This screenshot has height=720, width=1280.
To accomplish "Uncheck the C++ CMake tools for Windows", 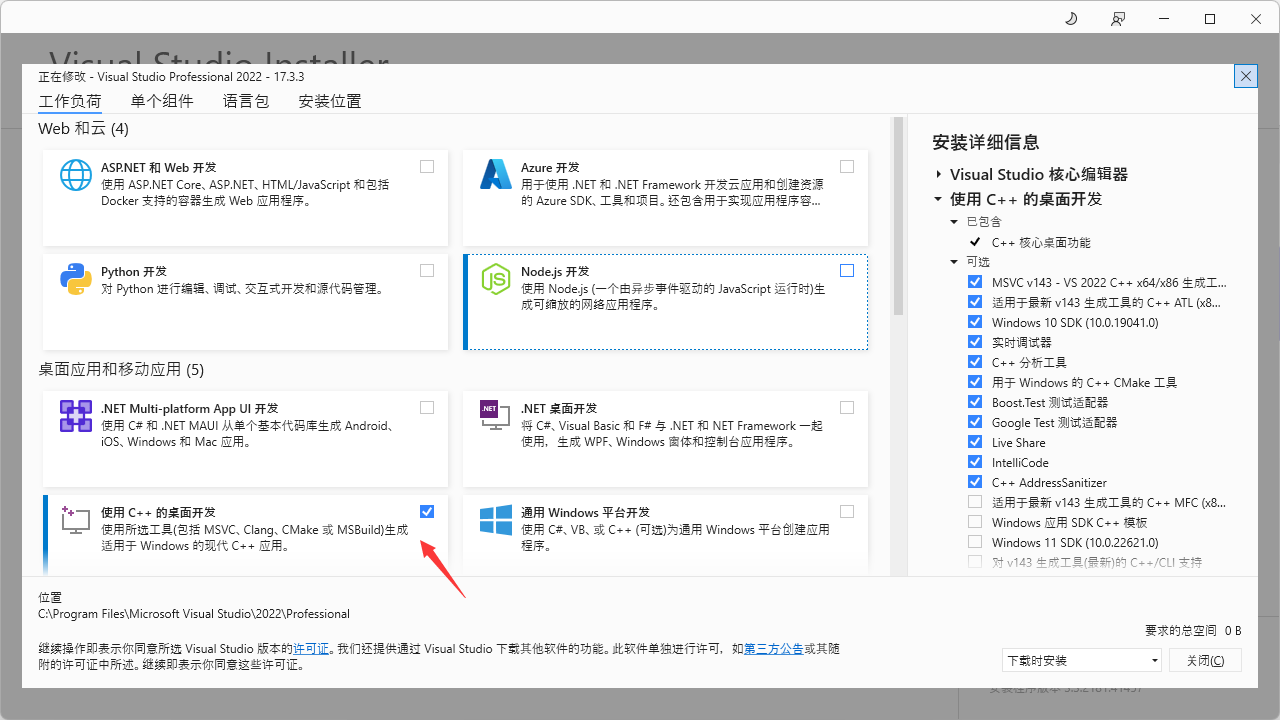I will [x=975, y=382].
